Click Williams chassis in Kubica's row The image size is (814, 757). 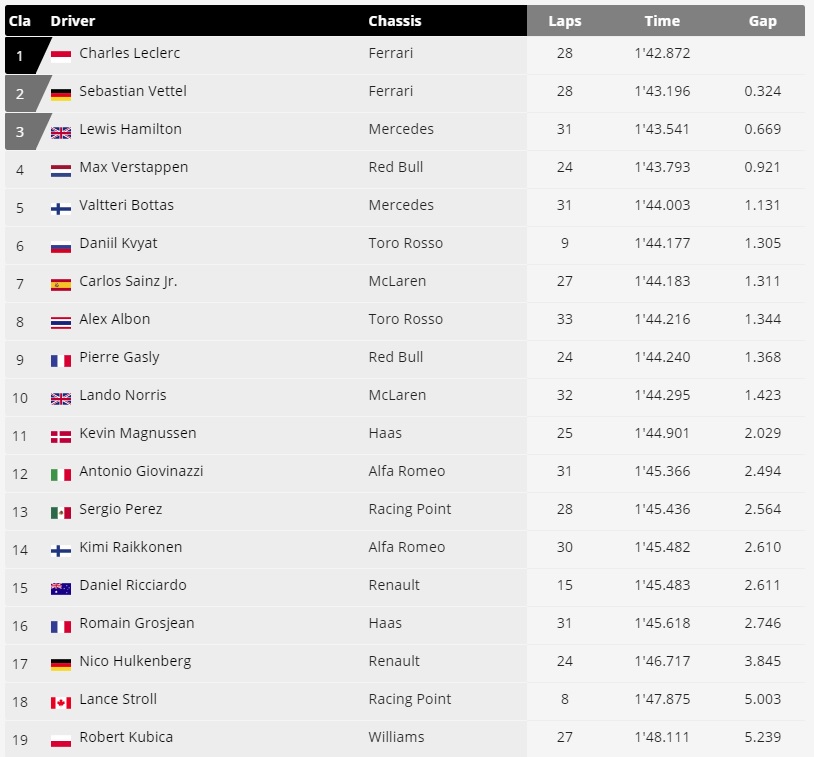(x=396, y=737)
